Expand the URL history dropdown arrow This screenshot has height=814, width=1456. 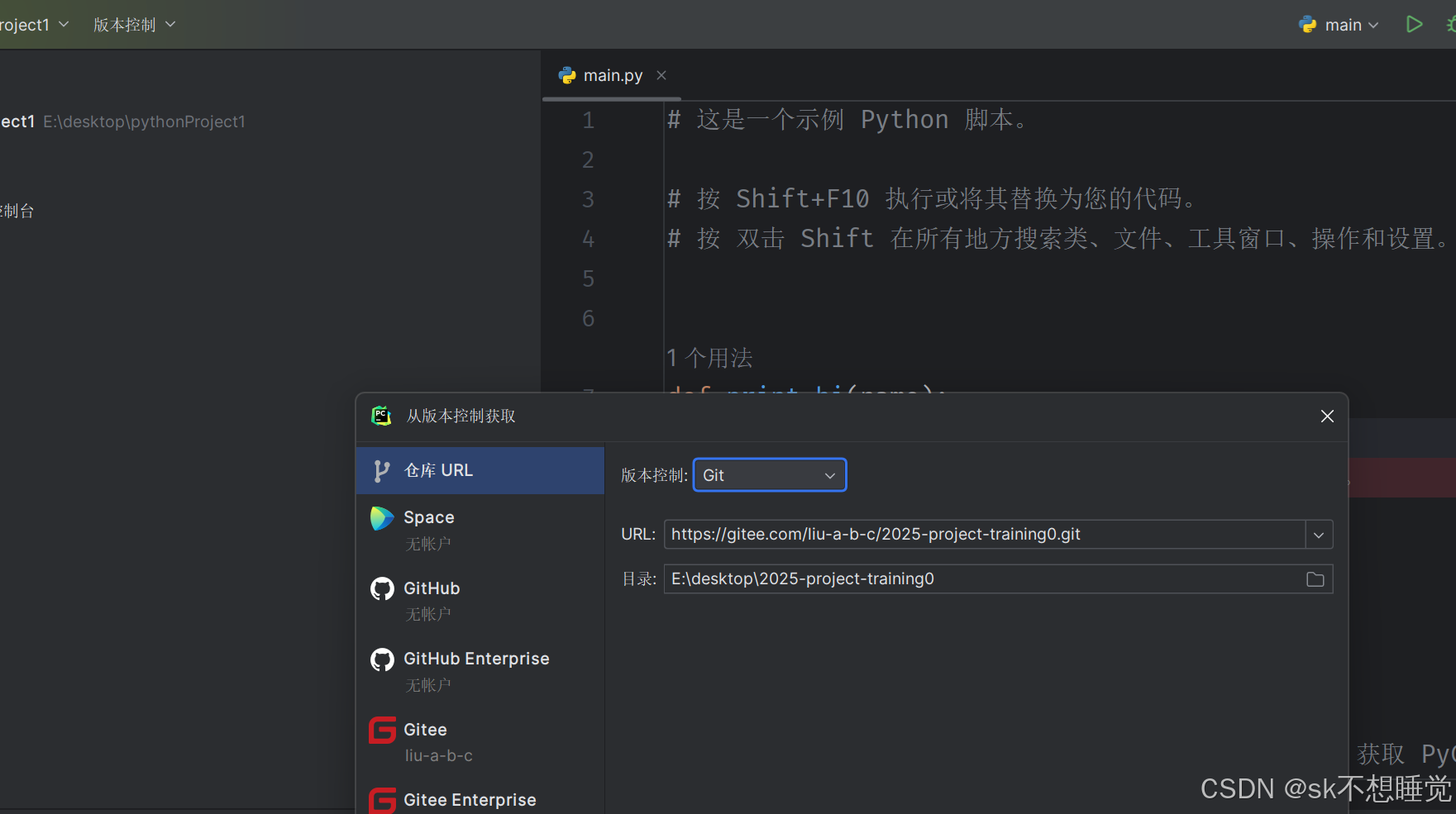click(1319, 535)
